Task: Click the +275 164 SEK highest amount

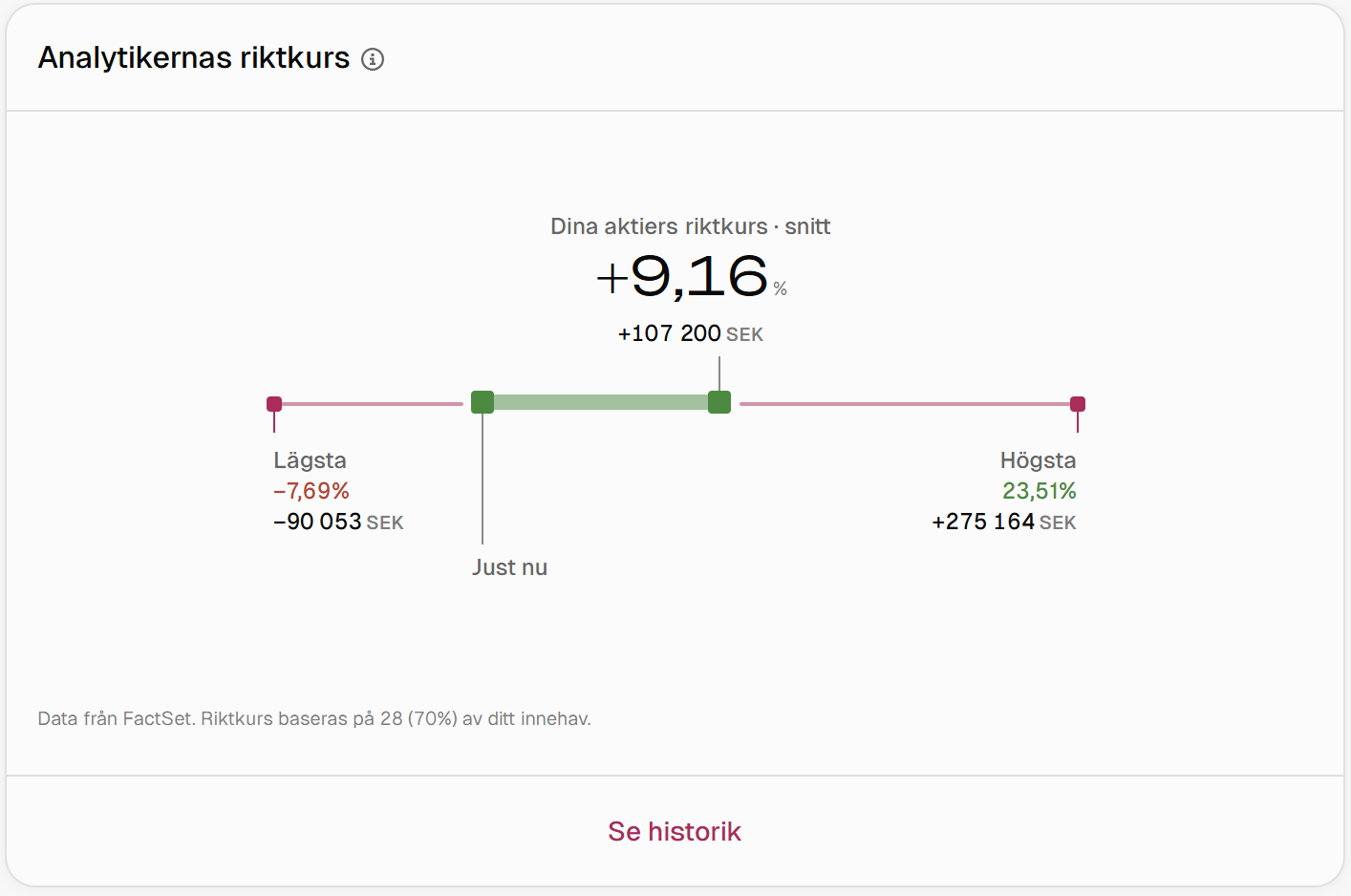Action: coord(1004,522)
